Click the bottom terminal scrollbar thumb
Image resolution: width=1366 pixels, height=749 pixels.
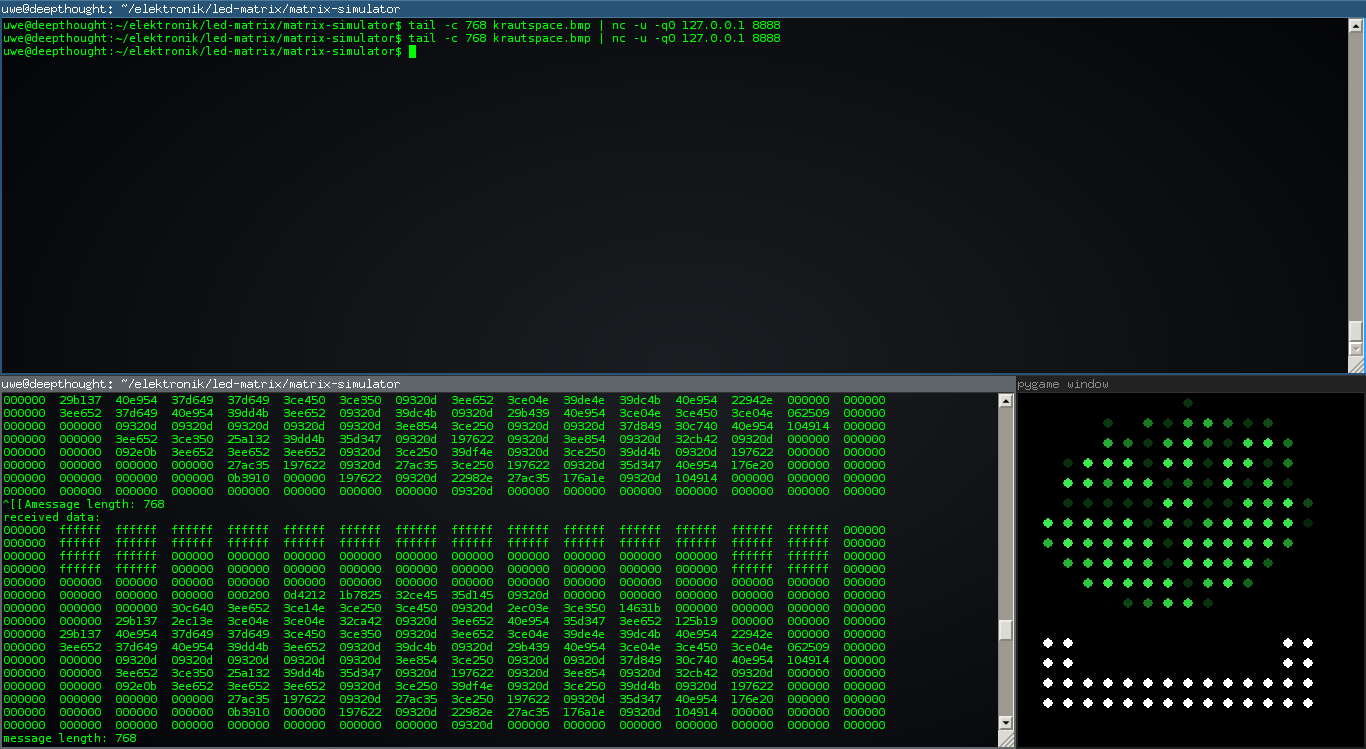(1006, 630)
